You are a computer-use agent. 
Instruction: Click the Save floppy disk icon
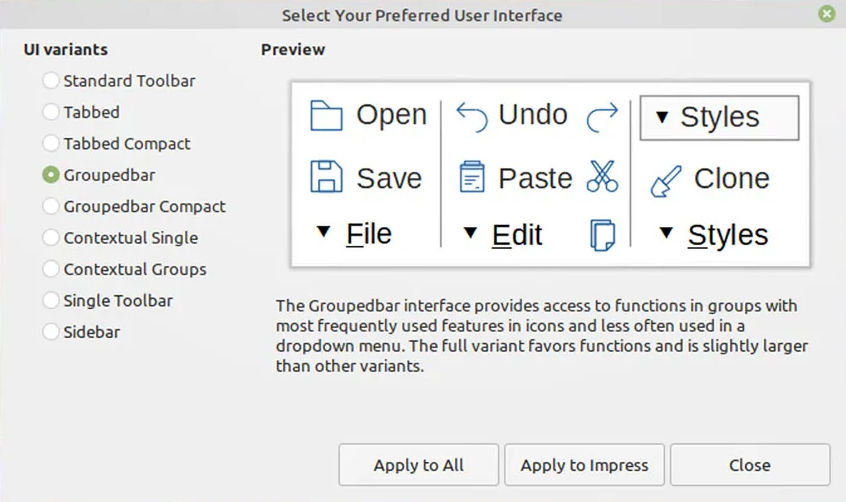point(327,177)
